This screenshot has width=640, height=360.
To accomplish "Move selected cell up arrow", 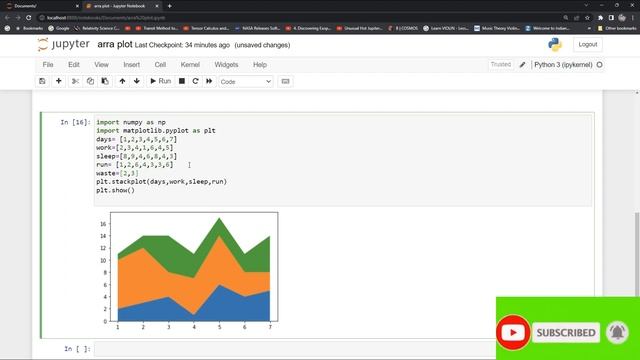I will coord(122,81).
